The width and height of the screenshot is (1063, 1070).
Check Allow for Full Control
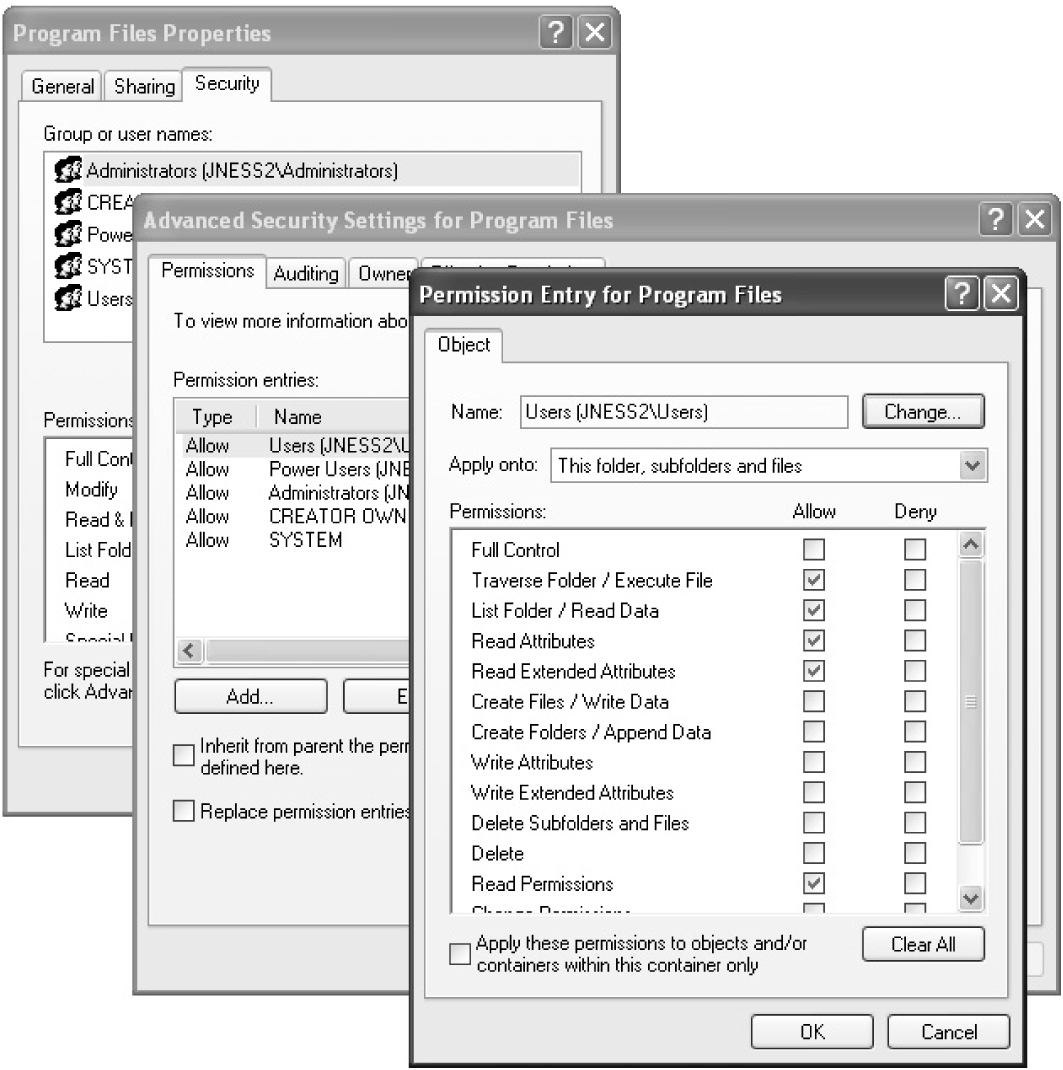(813, 549)
